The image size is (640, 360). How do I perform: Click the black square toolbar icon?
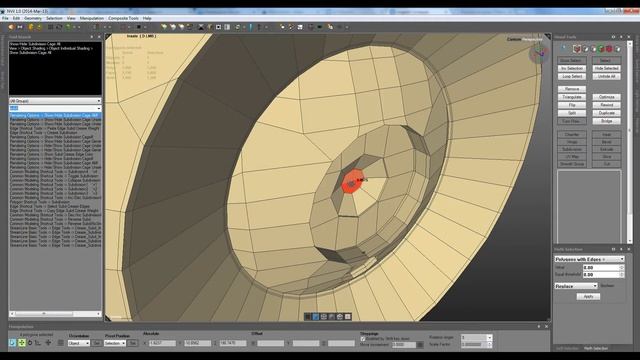click(x=139, y=27)
